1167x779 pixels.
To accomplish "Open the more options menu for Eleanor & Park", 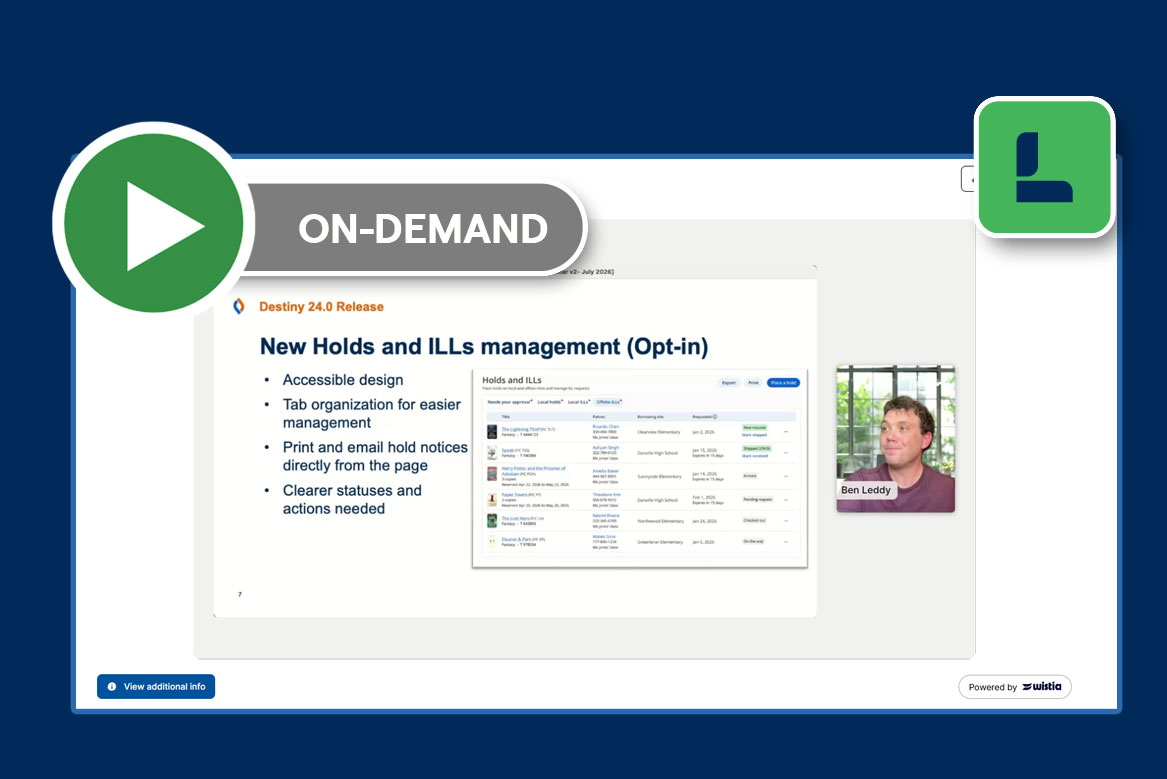I will (x=786, y=542).
